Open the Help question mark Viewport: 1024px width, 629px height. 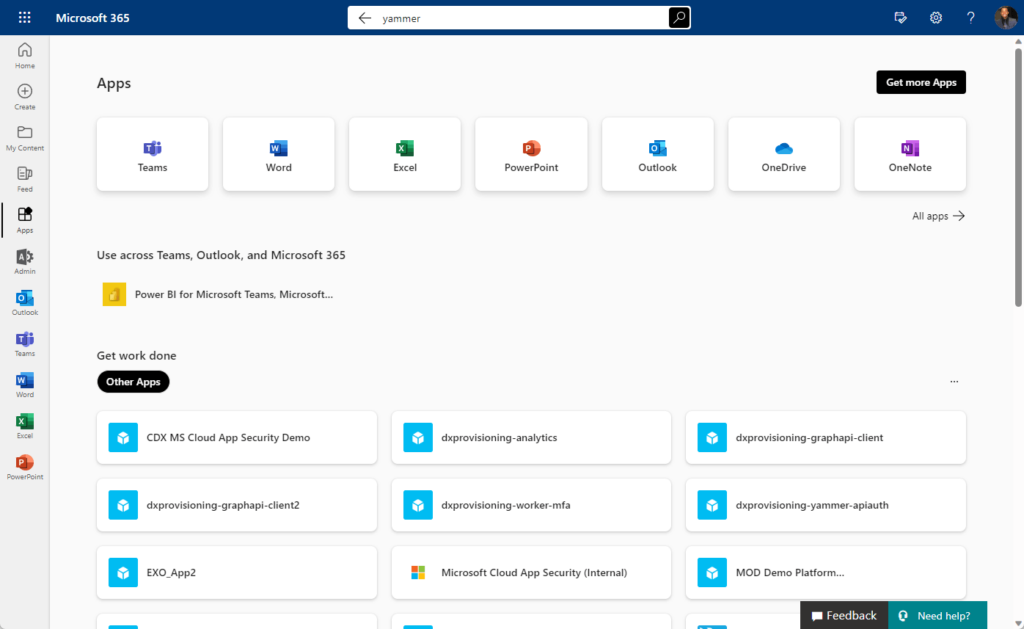tap(970, 18)
